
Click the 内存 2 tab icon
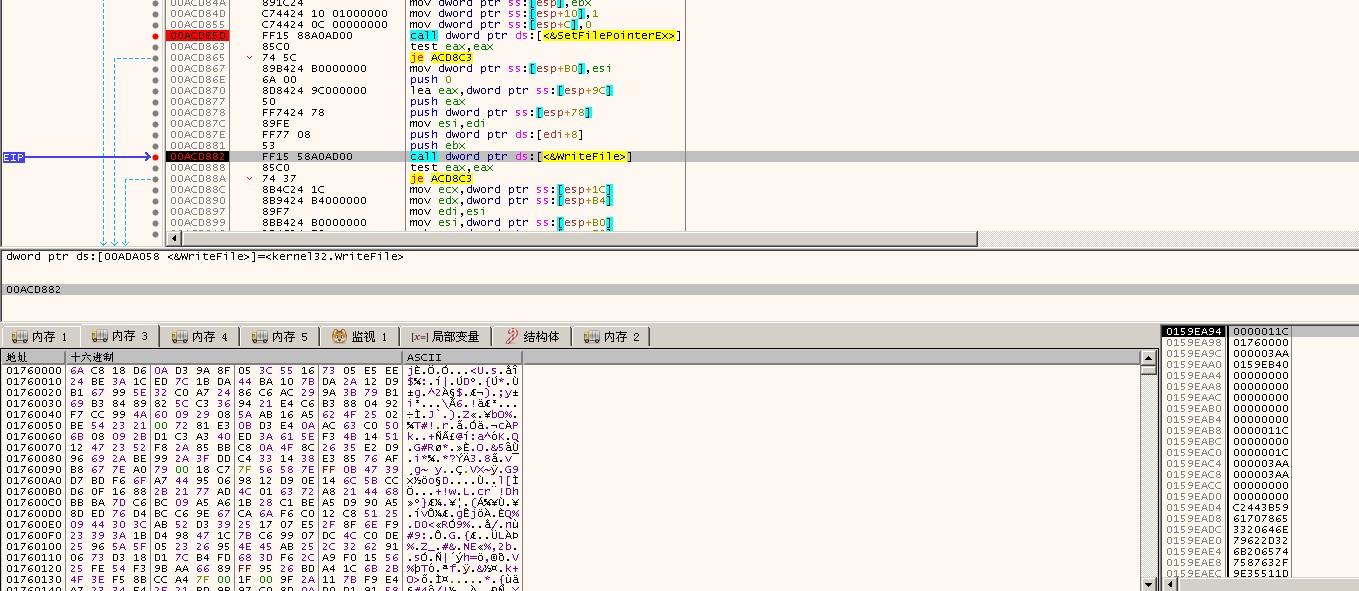pos(592,337)
